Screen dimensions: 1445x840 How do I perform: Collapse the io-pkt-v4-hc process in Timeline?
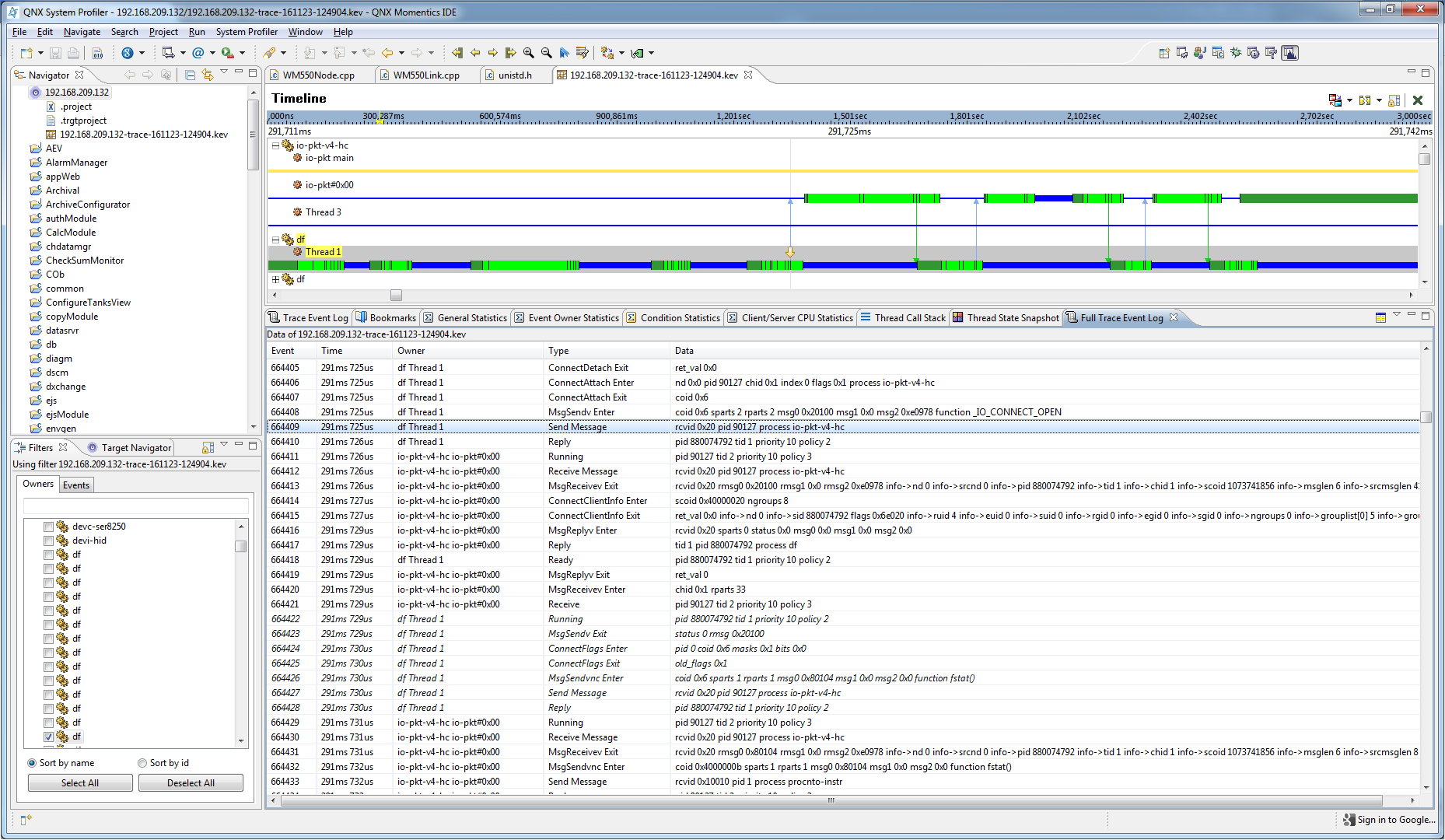click(x=275, y=145)
